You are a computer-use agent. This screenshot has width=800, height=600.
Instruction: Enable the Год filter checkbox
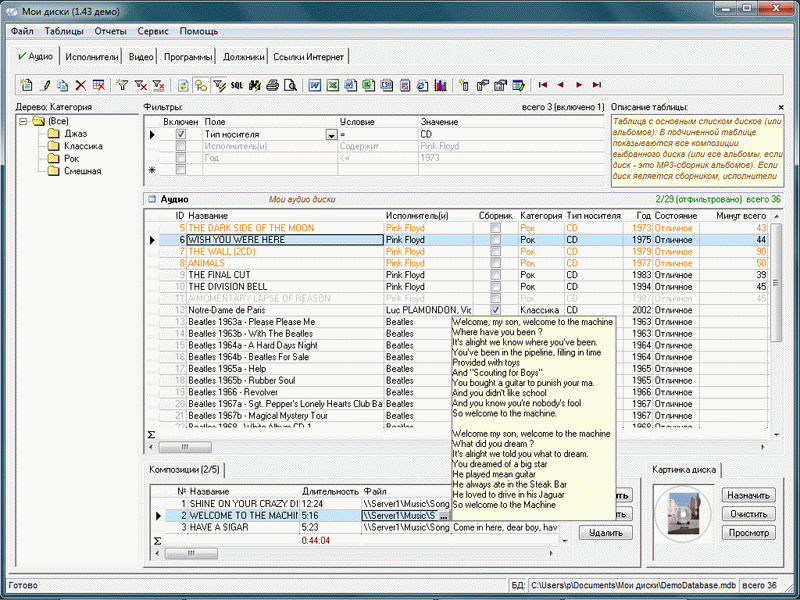[x=181, y=158]
